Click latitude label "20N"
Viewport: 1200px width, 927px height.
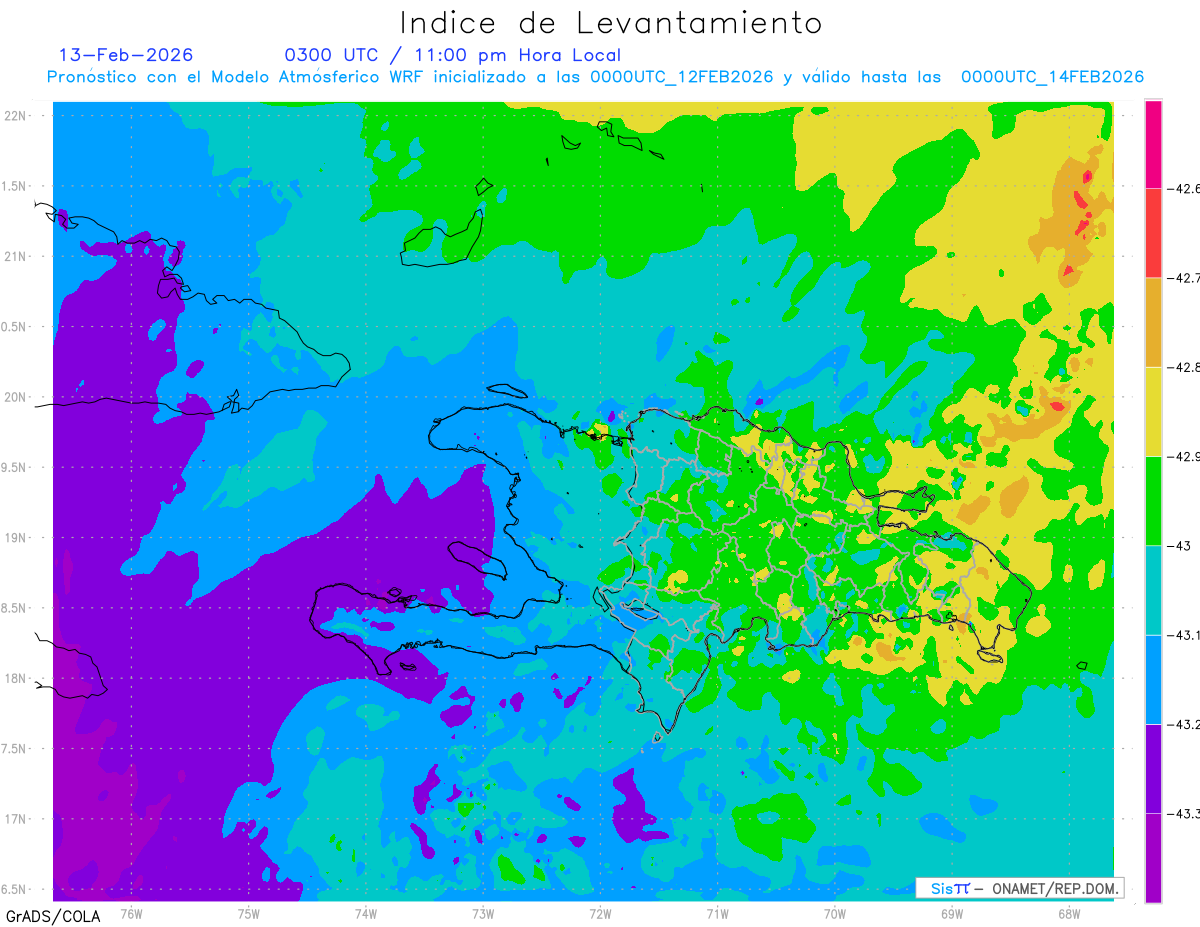click(x=15, y=397)
